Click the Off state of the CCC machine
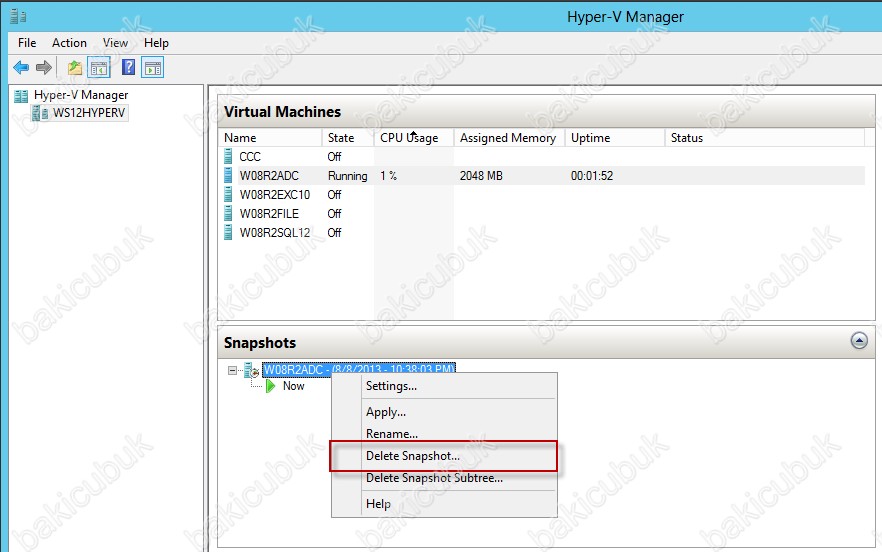 335,156
